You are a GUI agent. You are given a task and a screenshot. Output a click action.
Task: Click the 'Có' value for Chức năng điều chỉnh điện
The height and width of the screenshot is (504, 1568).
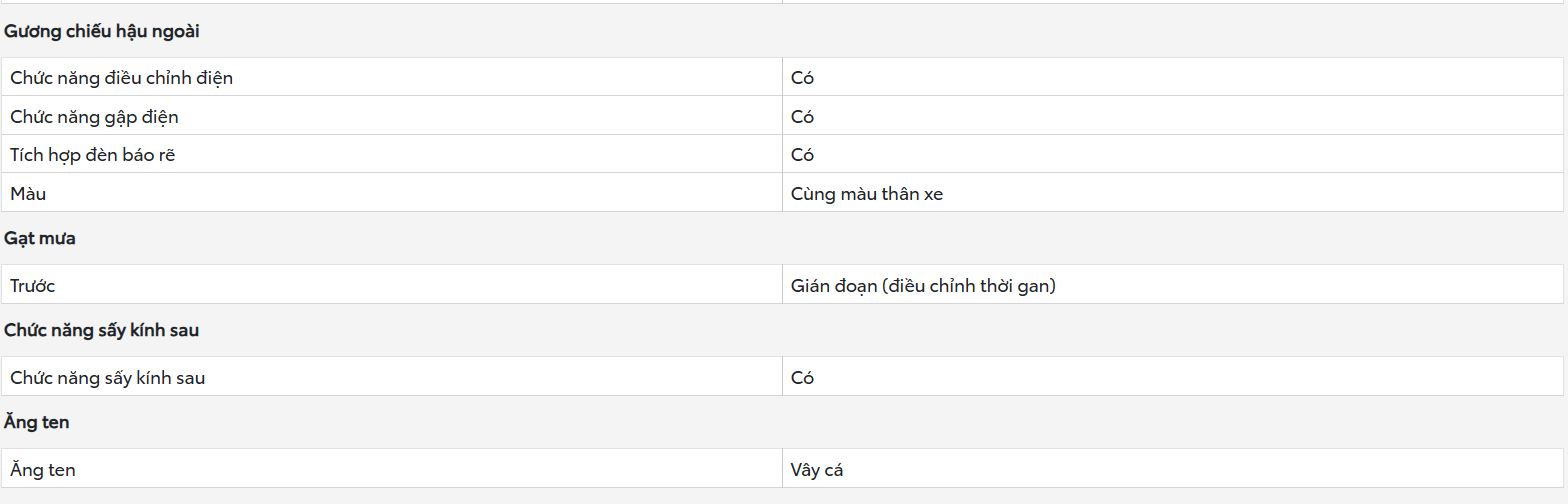click(x=802, y=78)
